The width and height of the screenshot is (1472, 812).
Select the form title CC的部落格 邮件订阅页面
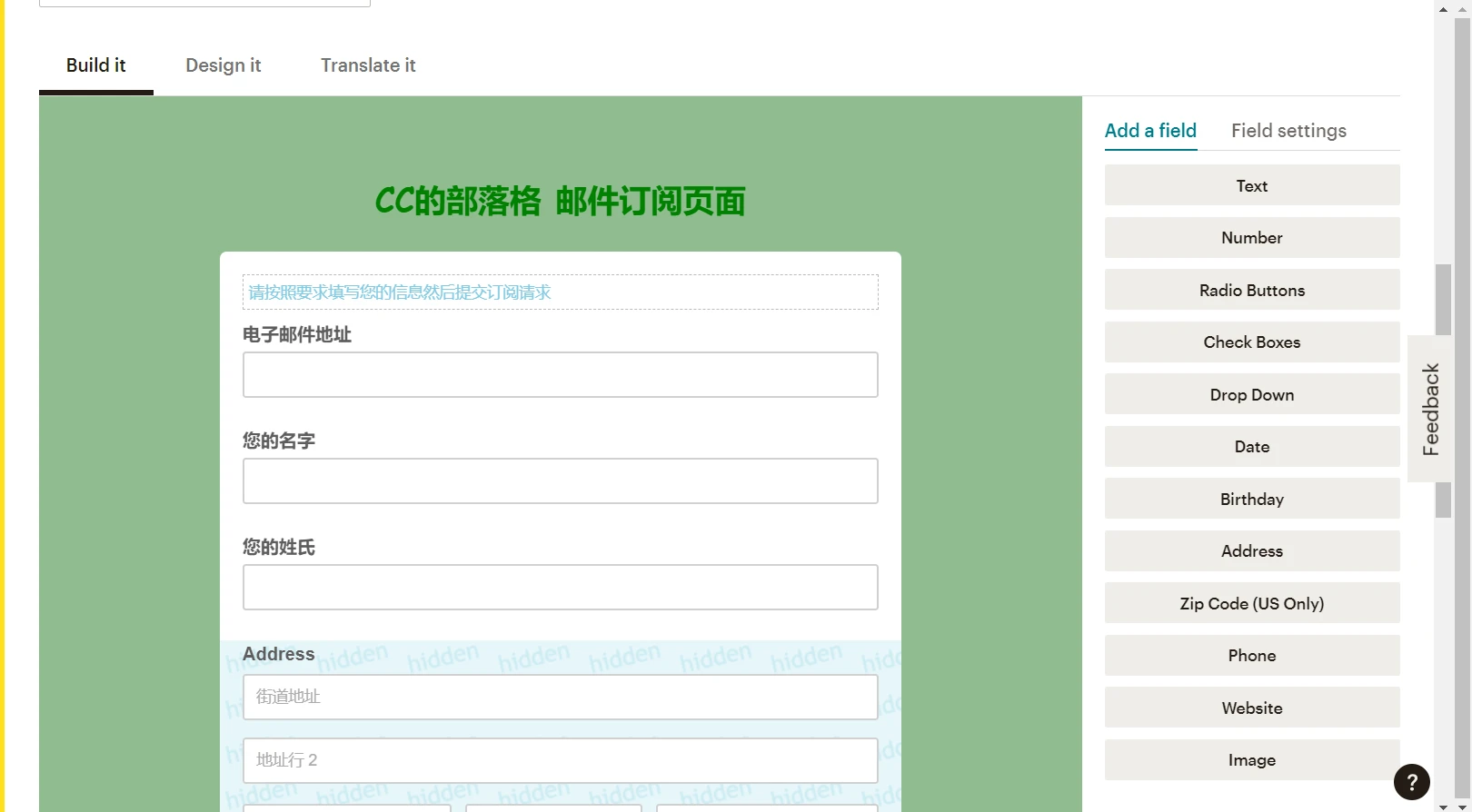coord(560,201)
